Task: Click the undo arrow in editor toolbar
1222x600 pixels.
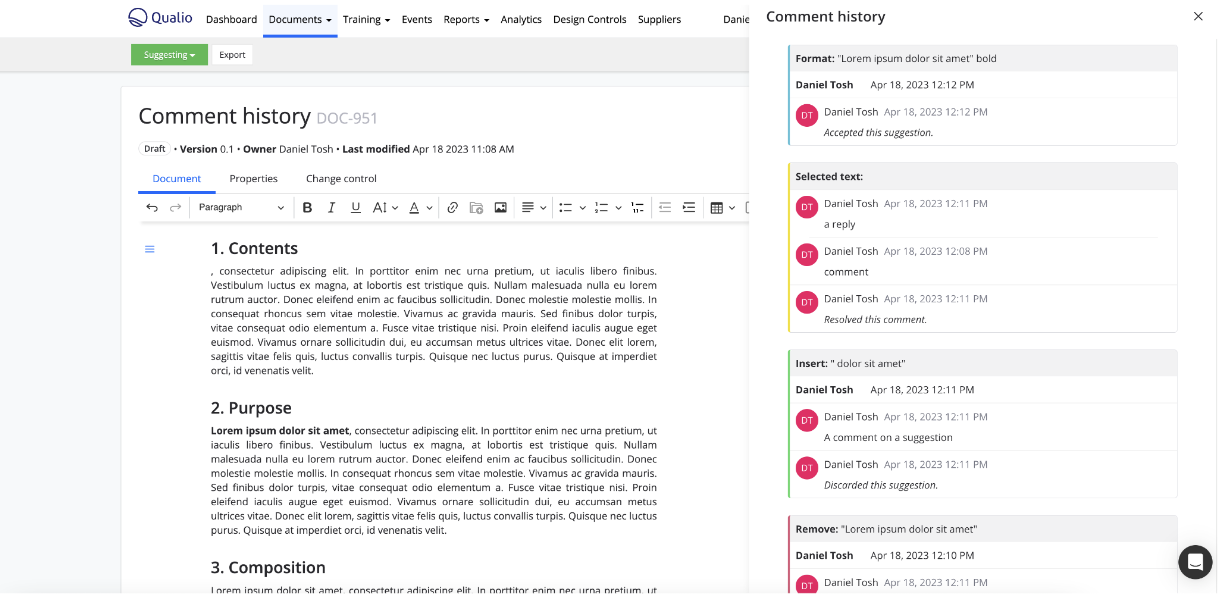Action: tap(152, 208)
